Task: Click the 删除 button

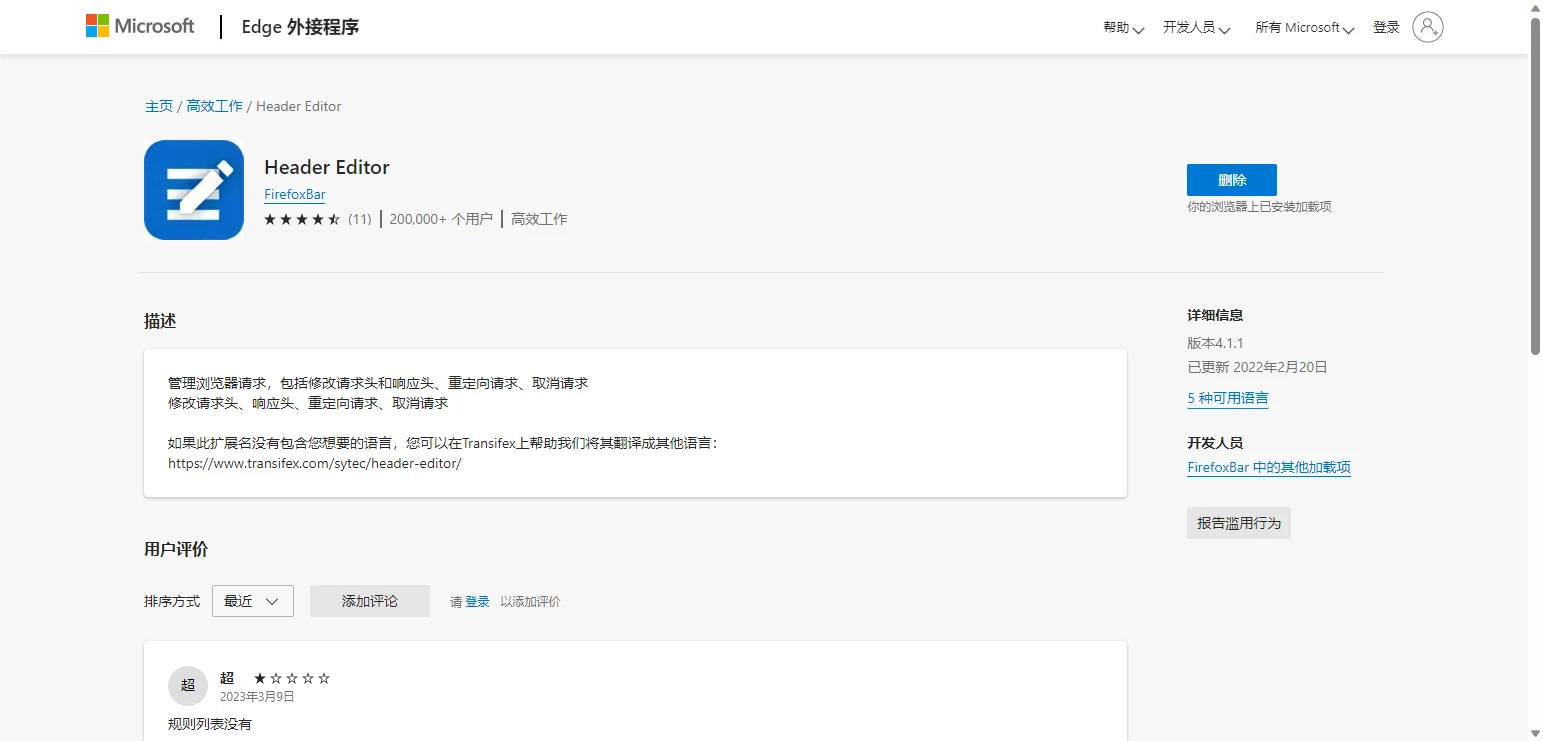Action: click(1232, 180)
